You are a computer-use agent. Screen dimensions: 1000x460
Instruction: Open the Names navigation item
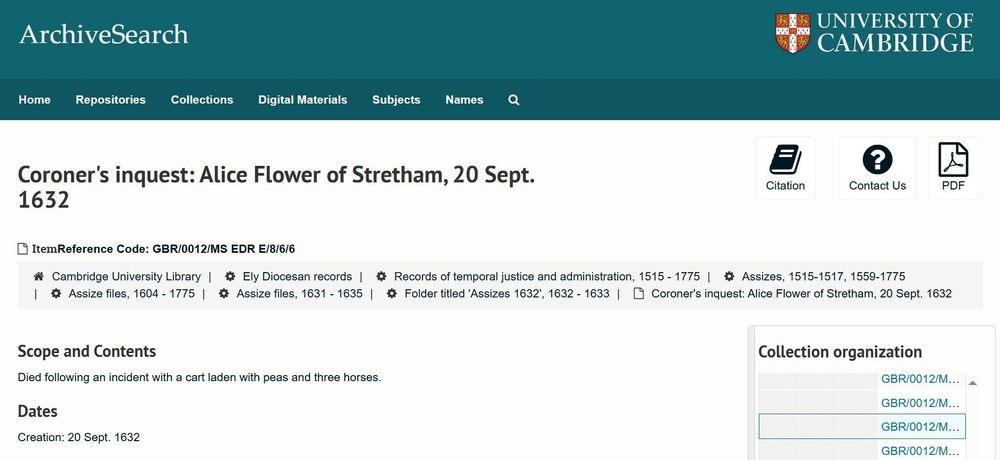pyautogui.click(x=464, y=100)
